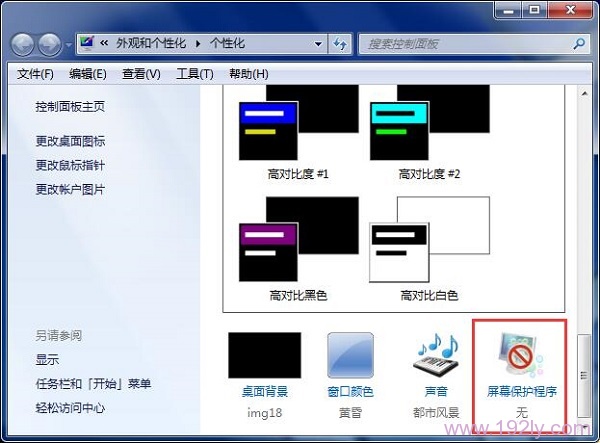This screenshot has height=443, width=600.
Task: Open the 帮助(H) menu
Action: click(249, 74)
